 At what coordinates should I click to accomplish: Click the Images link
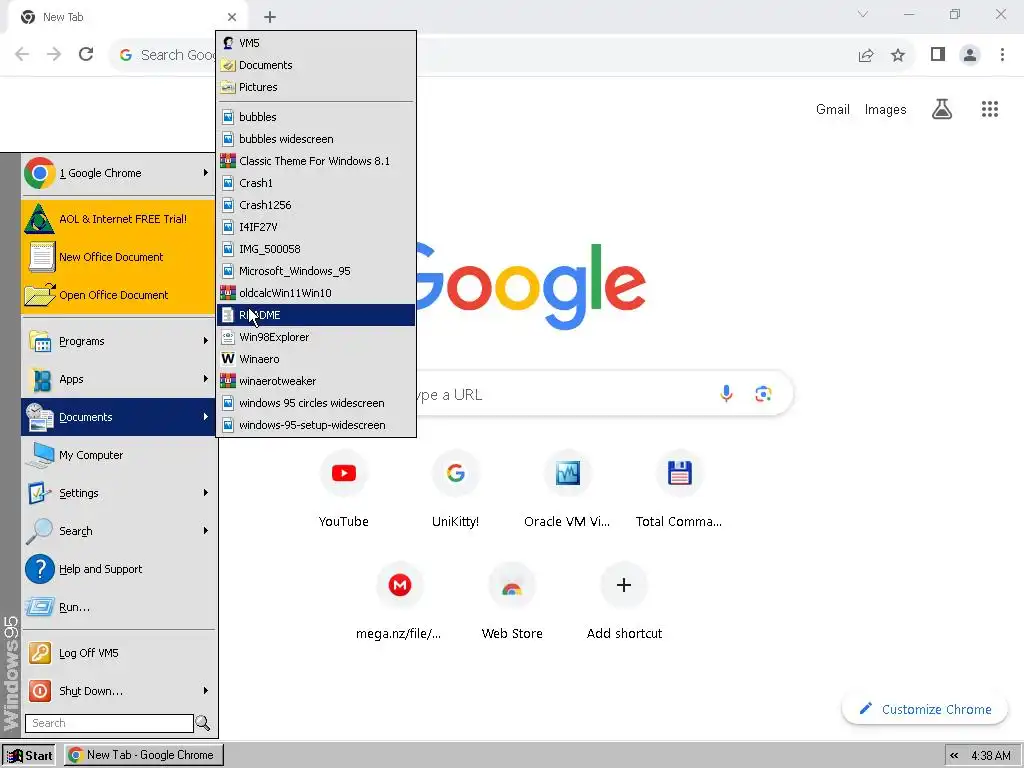coord(886,110)
